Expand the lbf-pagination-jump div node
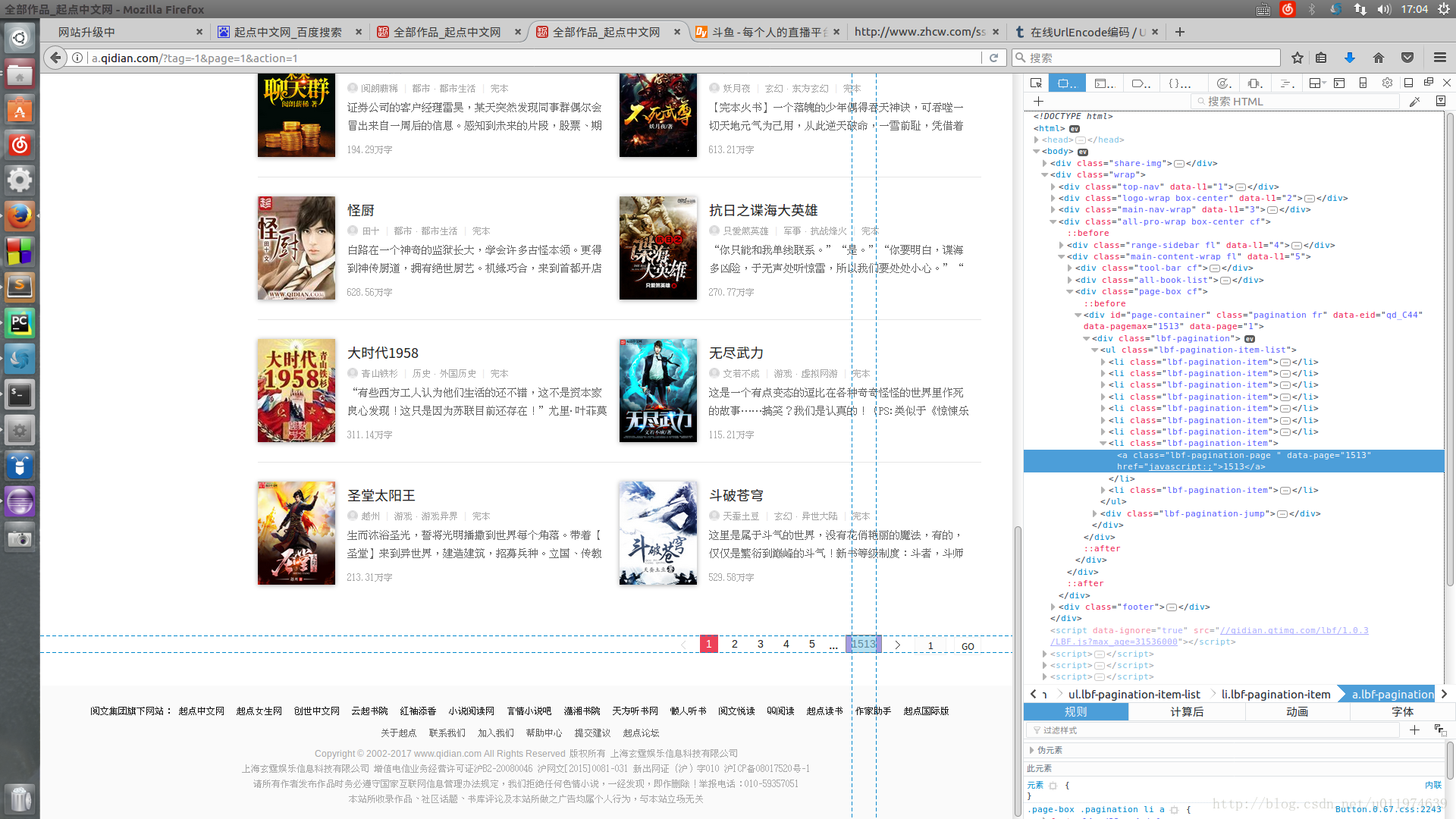1456x819 pixels. [1094, 513]
